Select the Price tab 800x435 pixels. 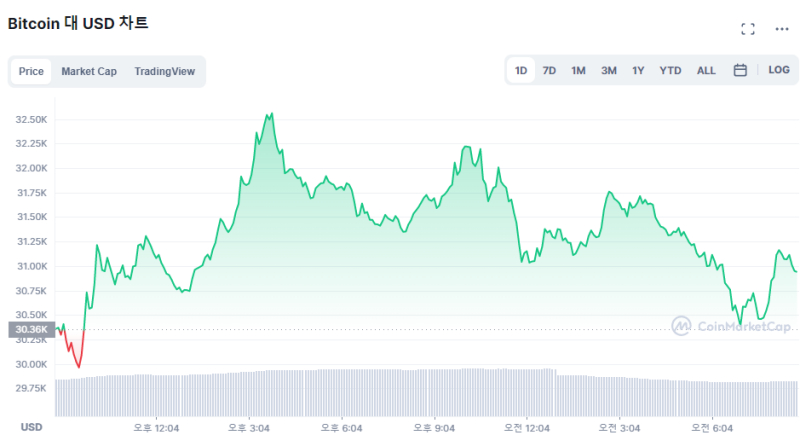tap(31, 71)
